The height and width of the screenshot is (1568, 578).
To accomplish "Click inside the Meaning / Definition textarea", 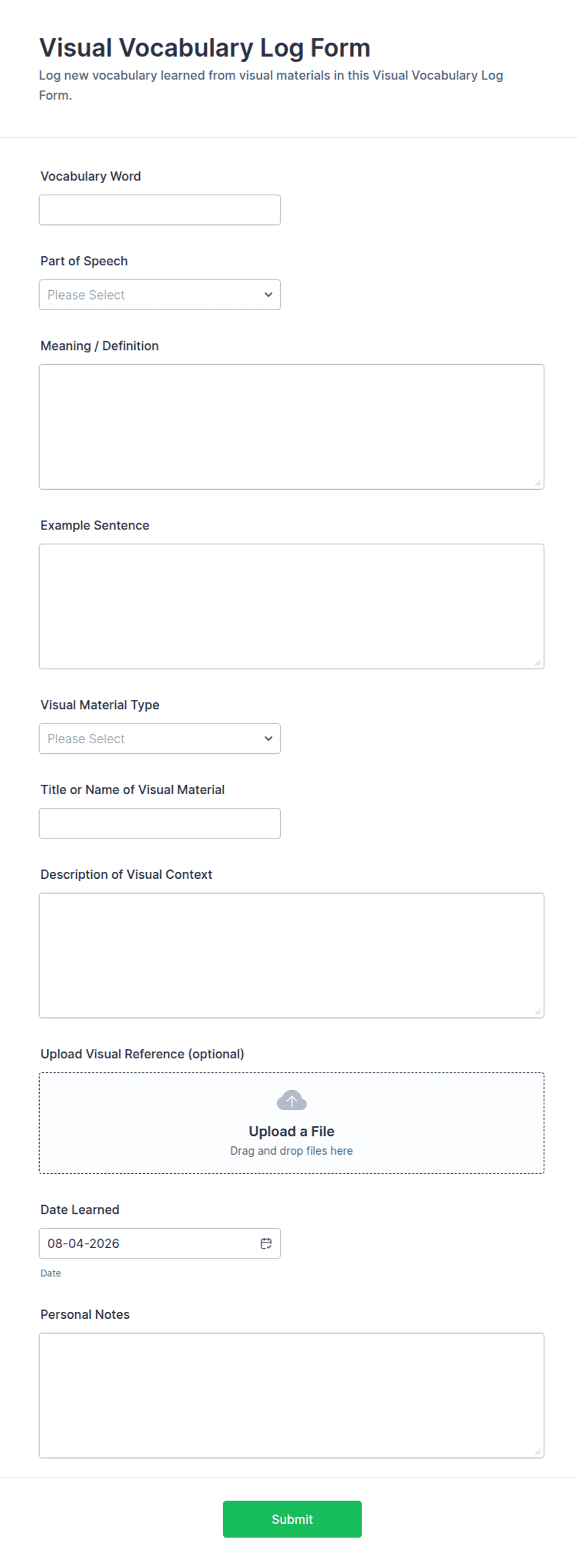I will (291, 427).
